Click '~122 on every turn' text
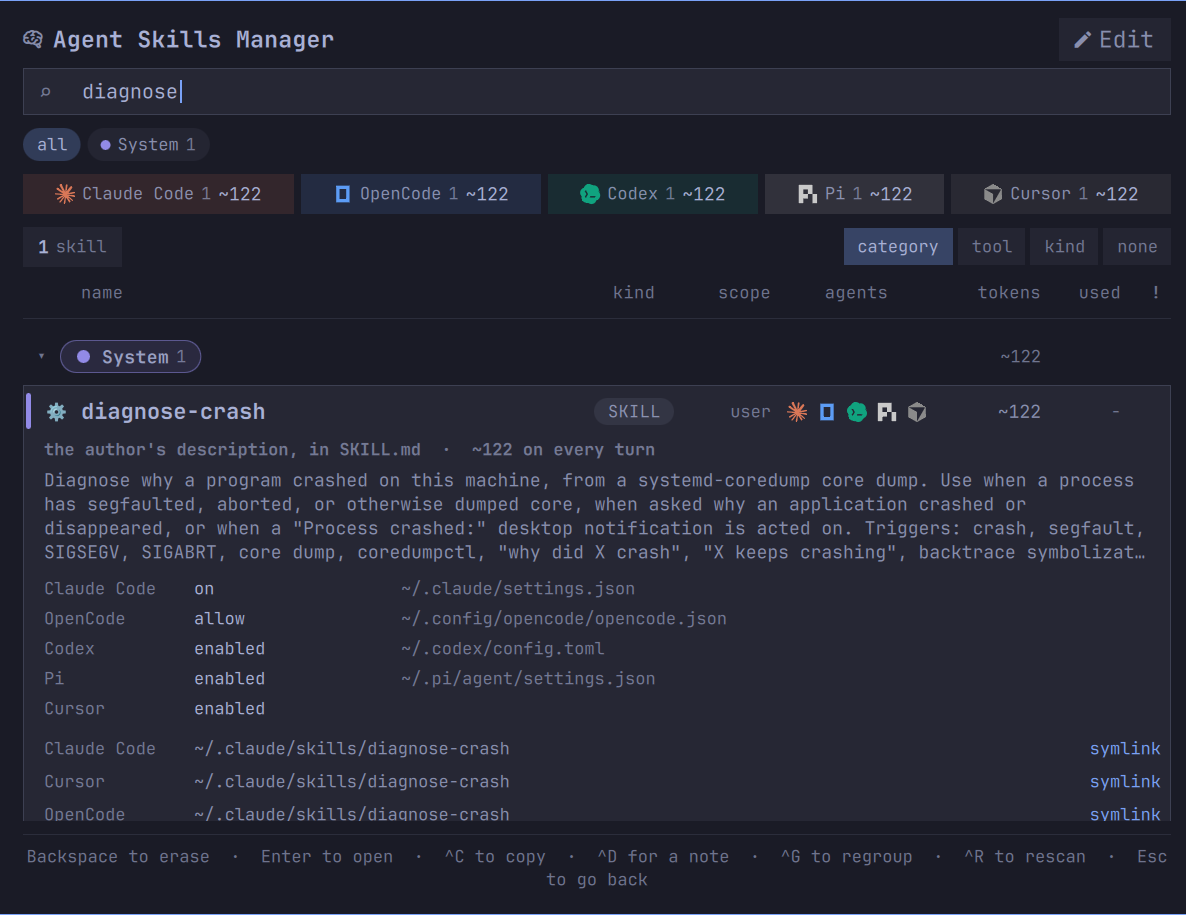 click(x=563, y=450)
